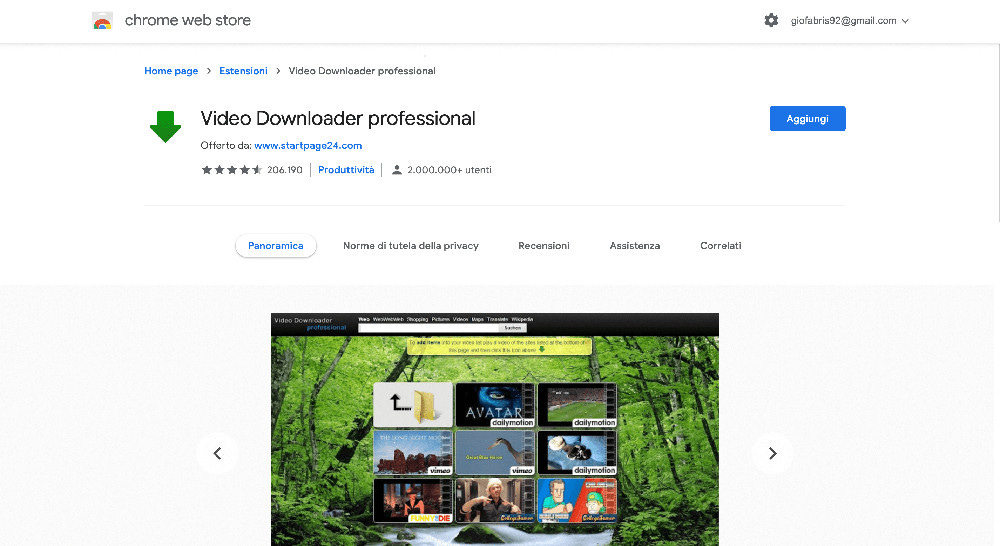Expand the giofabris92@gmail.com account dropdown
Image resolution: width=1000 pixels, height=546 pixels.
[x=849, y=20]
